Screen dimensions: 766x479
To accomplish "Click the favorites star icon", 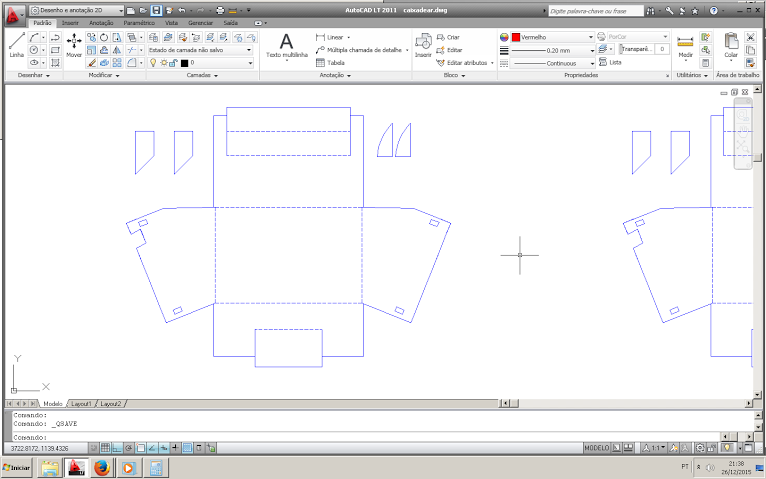I will [x=695, y=11].
